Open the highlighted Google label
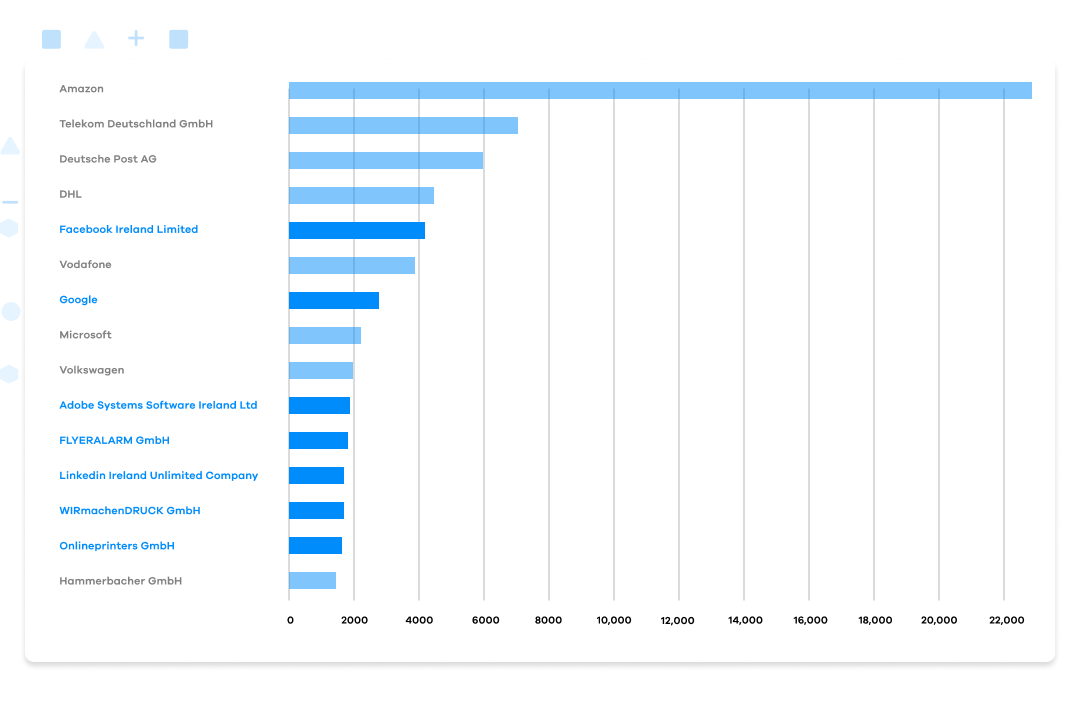The width and height of the screenshot is (1080, 721). pyautogui.click(x=78, y=300)
